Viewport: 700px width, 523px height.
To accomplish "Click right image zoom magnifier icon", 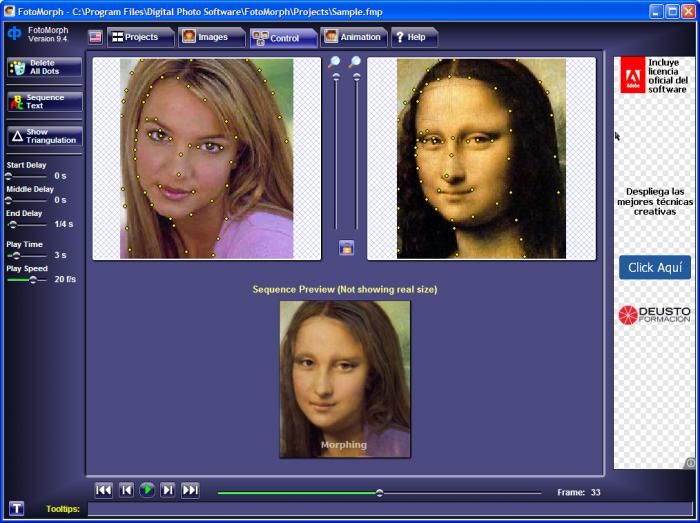I will tap(354, 62).
